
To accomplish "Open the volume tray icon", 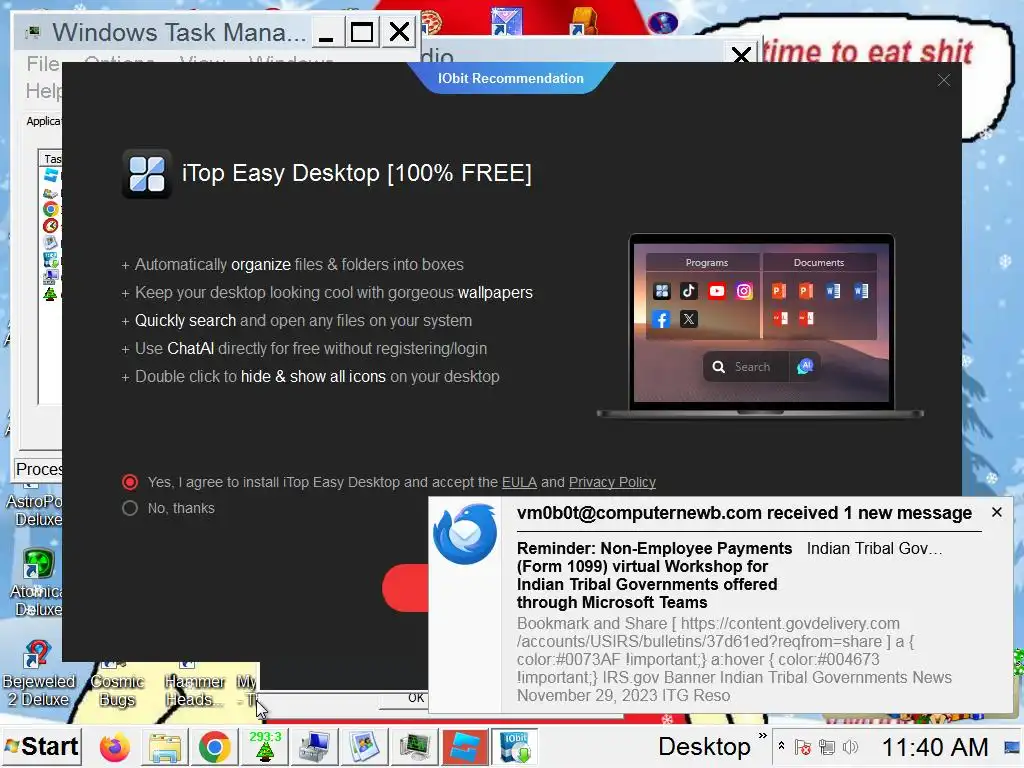I will tap(850, 747).
